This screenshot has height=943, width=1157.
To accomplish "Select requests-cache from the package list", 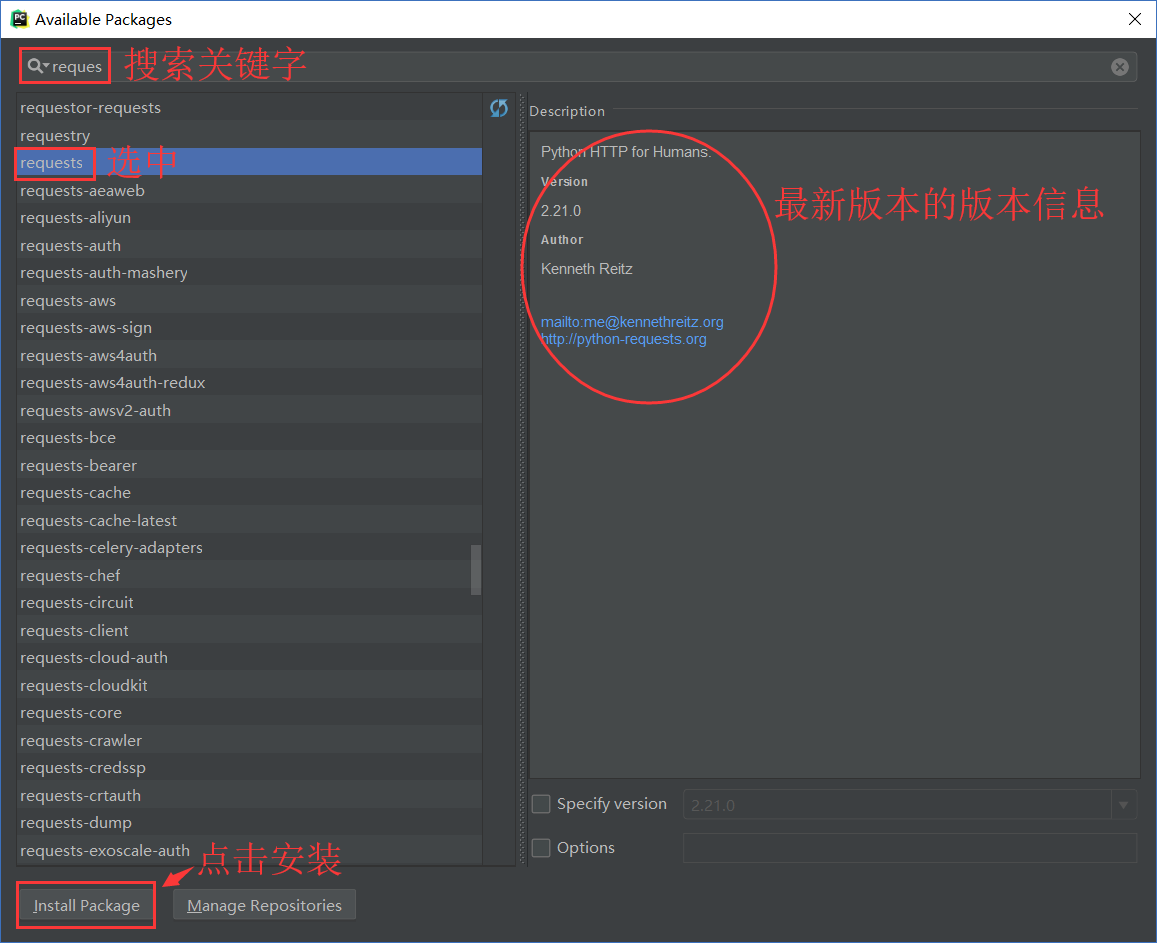I will point(75,493).
